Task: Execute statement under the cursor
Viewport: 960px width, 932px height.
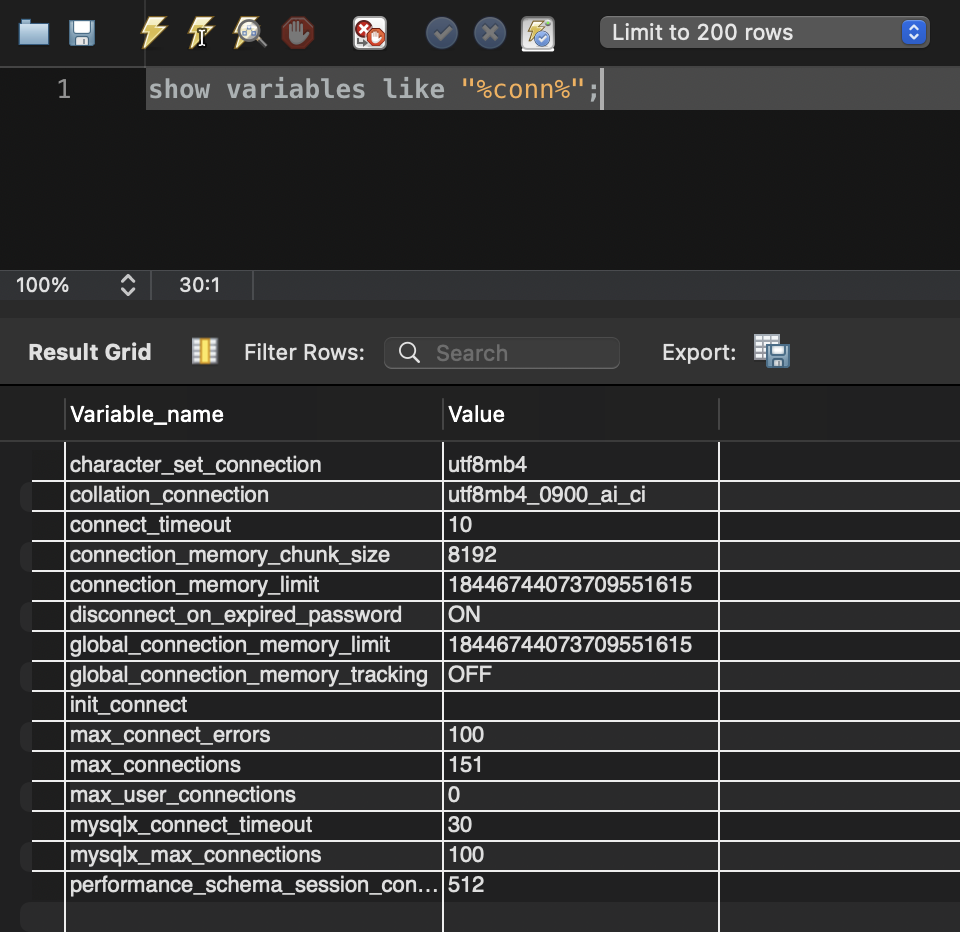Action: click(x=201, y=33)
